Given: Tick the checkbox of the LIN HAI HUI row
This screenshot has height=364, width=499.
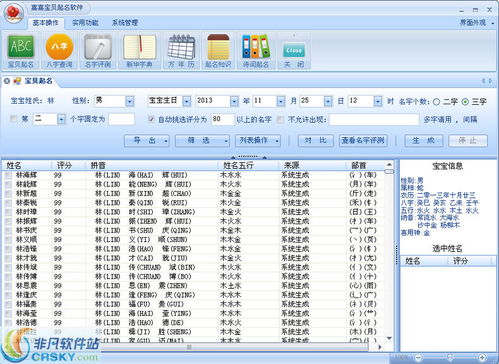Looking at the screenshot, I should (8, 175).
